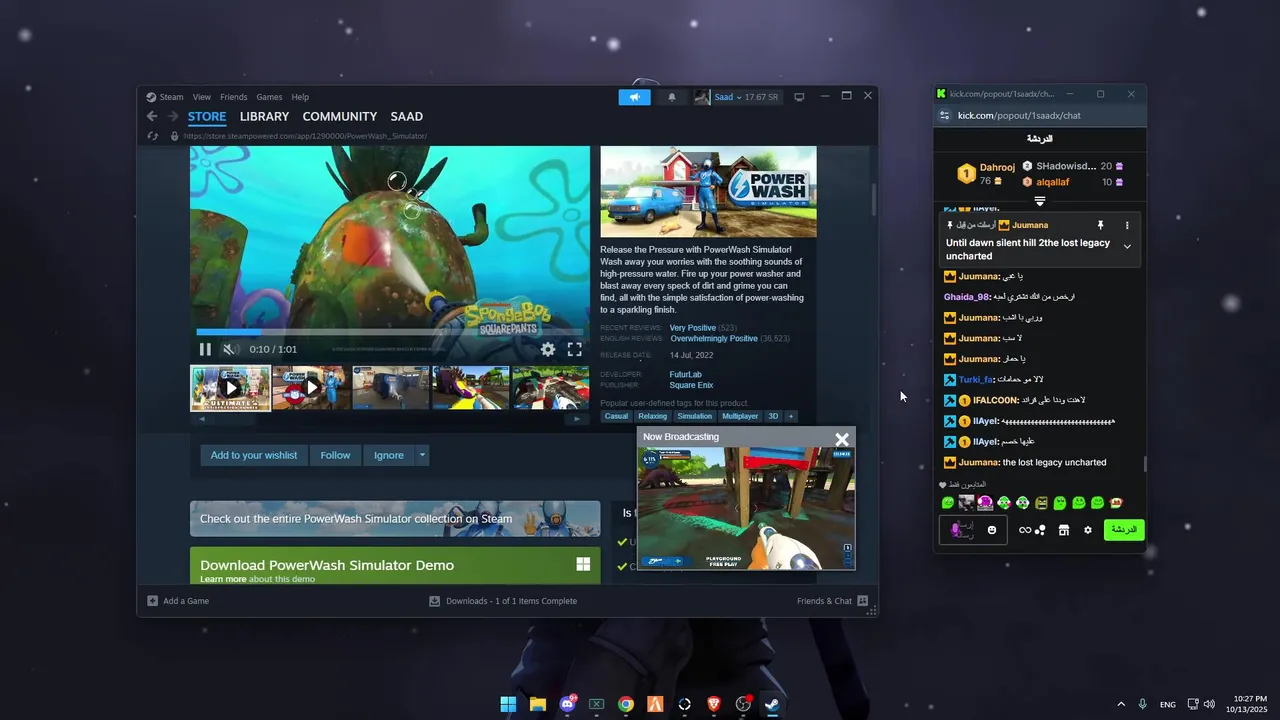Screen dimensions: 1280x720
Task: Reload the Steam store page
Action: 153,136
